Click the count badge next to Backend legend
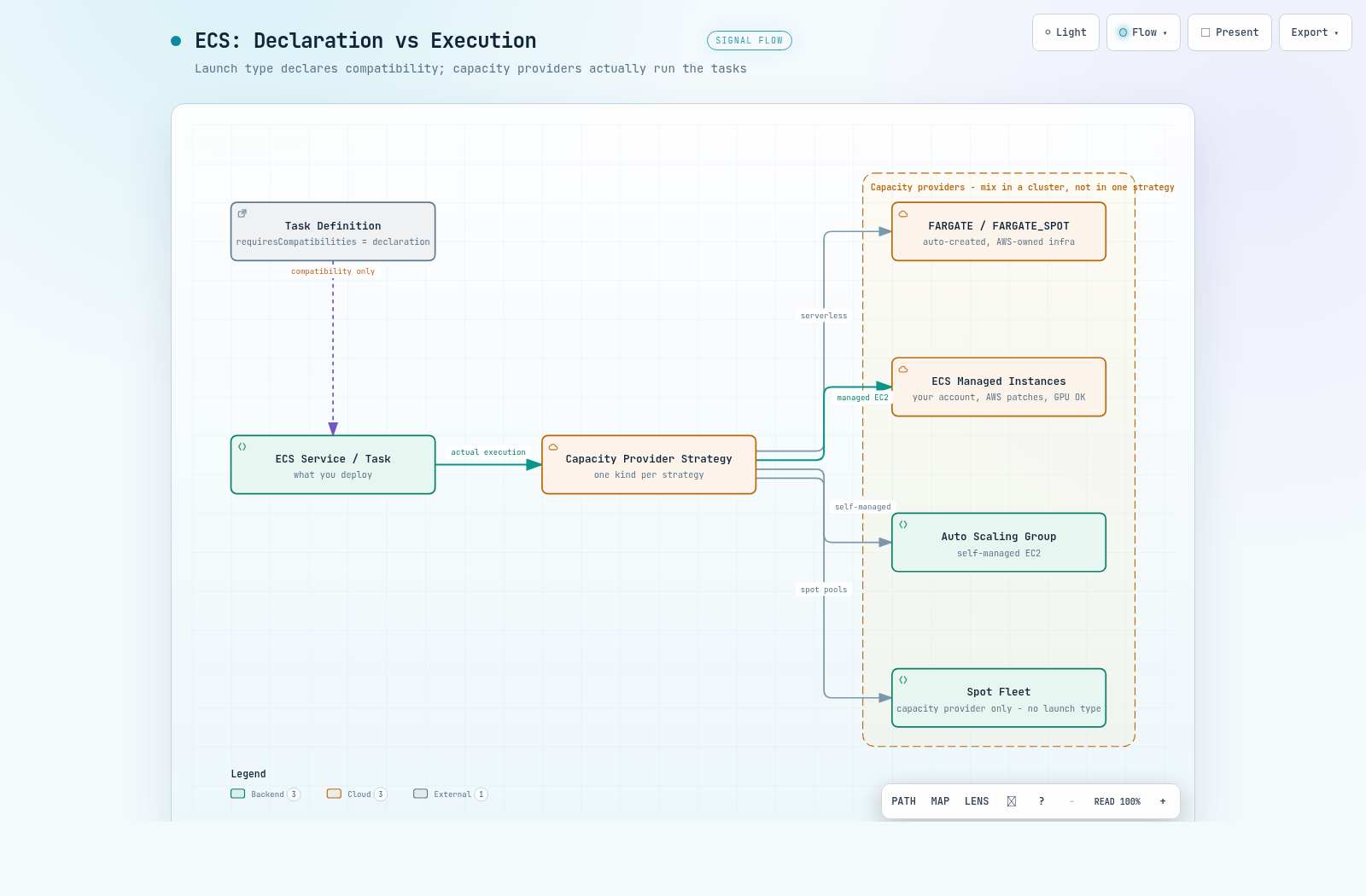1366x896 pixels. click(294, 794)
